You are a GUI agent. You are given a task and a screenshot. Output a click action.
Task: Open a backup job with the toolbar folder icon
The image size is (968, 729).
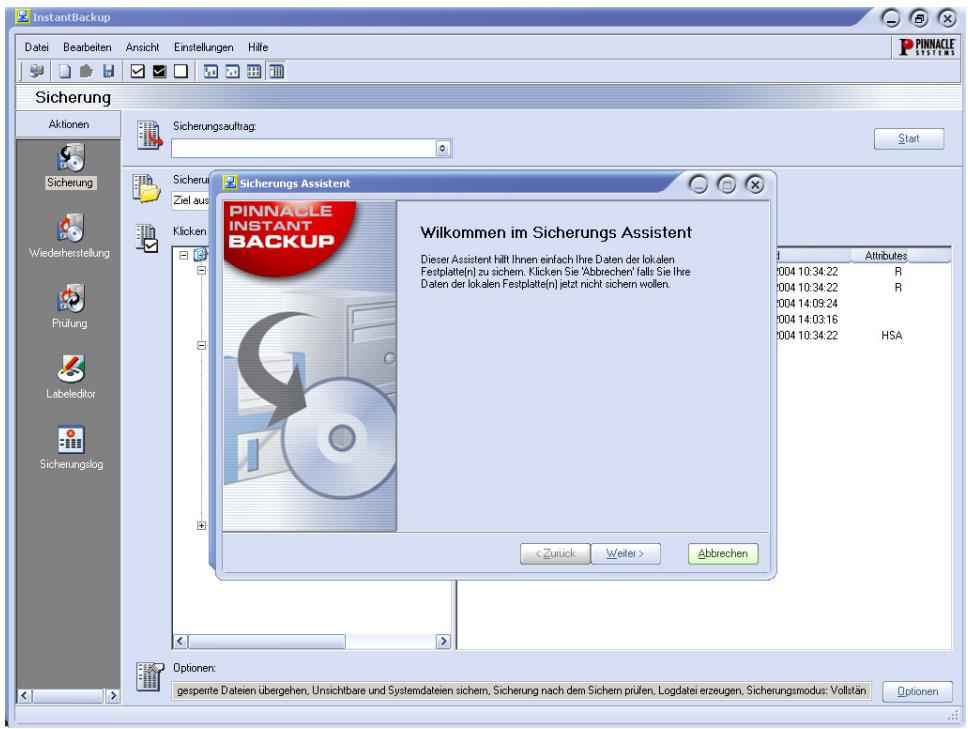tap(86, 71)
